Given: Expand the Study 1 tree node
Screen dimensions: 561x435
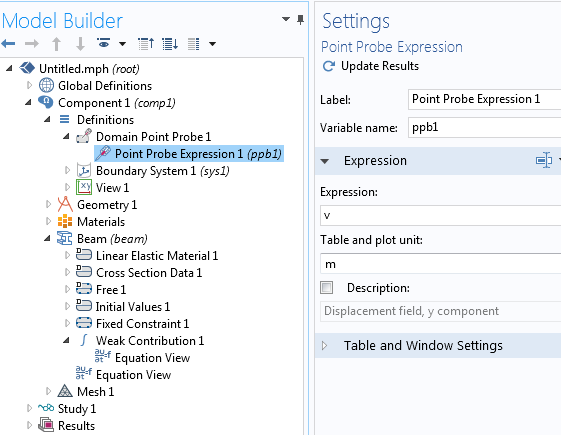Looking at the screenshot, I should [29, 408].
